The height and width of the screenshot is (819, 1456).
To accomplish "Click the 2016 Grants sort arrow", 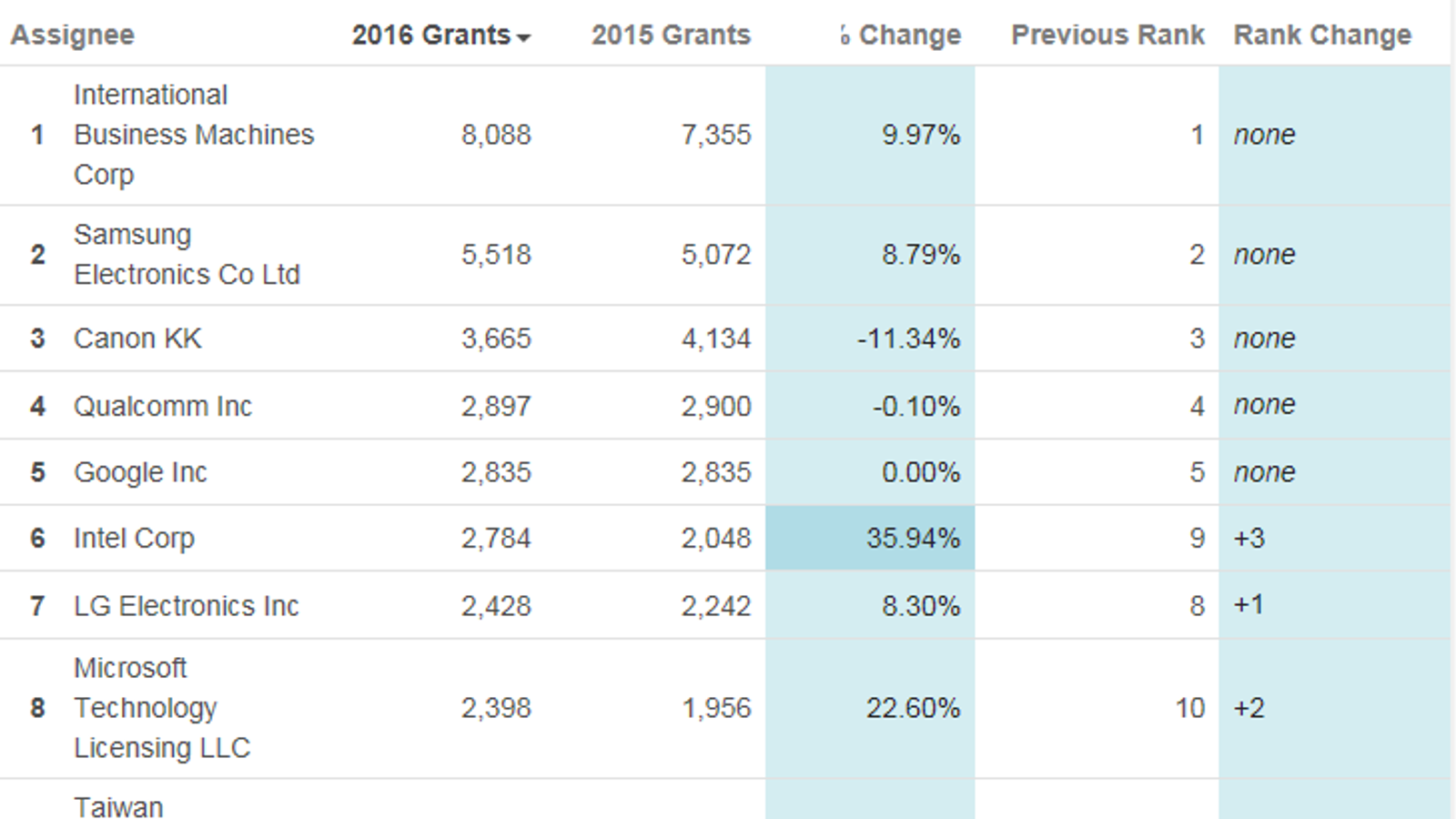I will [x=523, y=38].
